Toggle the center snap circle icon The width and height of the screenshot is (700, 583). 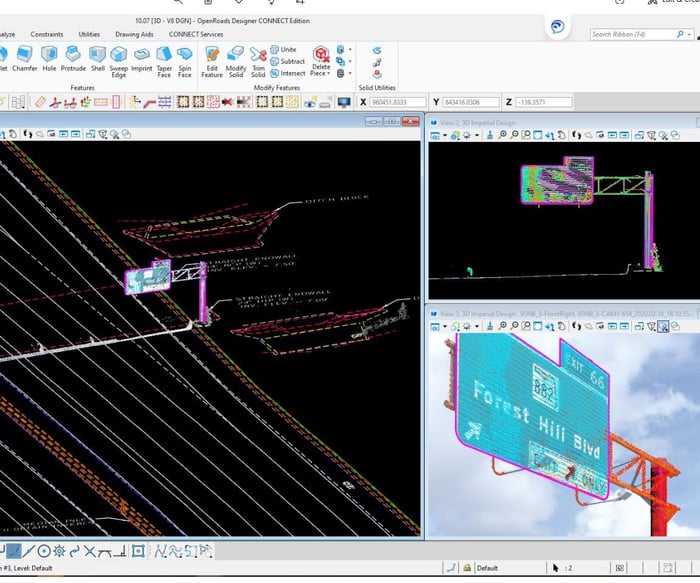(44, 552)
